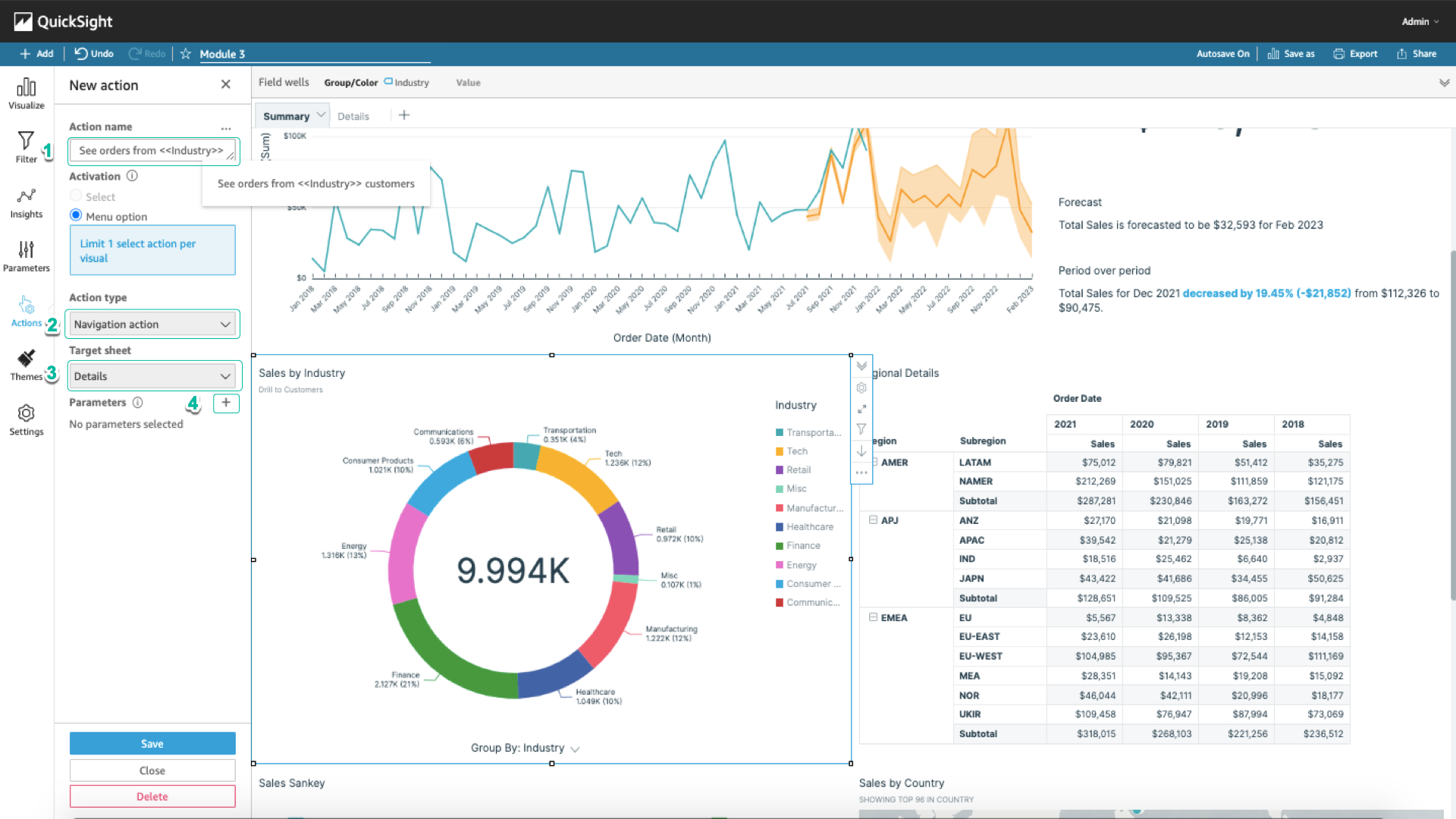Click Save as in toolbar
Screen dimensions: 1456x819
1291,54
